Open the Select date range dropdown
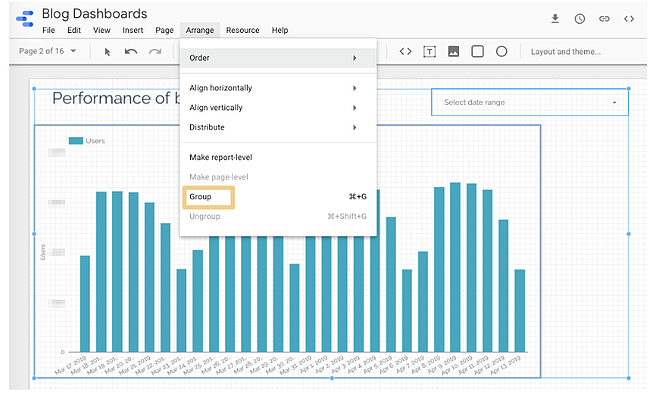Screen dimensions: 650x400 pyautogui.click(x=529, y=102)
